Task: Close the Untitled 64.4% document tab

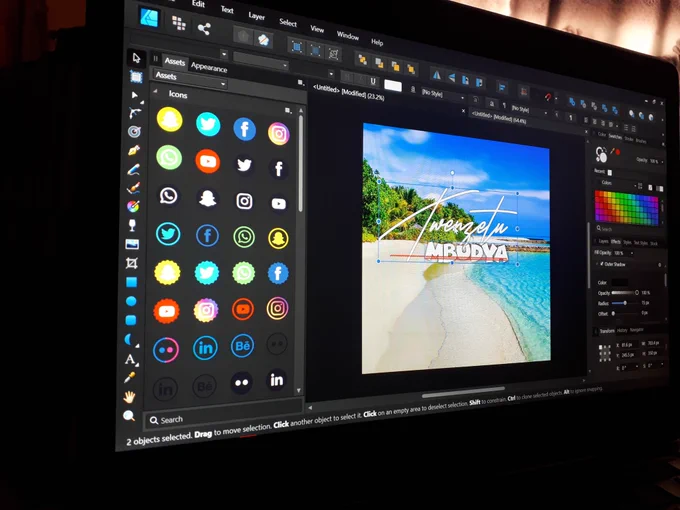Action: (586, 131)
